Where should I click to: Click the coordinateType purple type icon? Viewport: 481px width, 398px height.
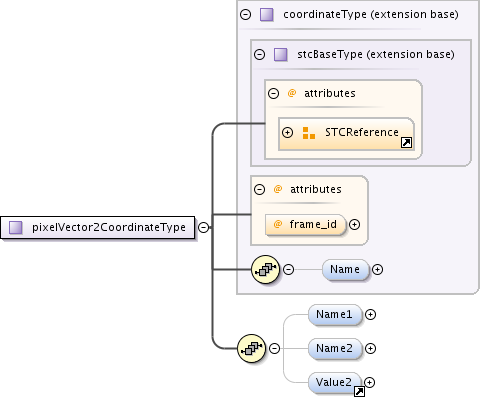(x=267, y=15)
